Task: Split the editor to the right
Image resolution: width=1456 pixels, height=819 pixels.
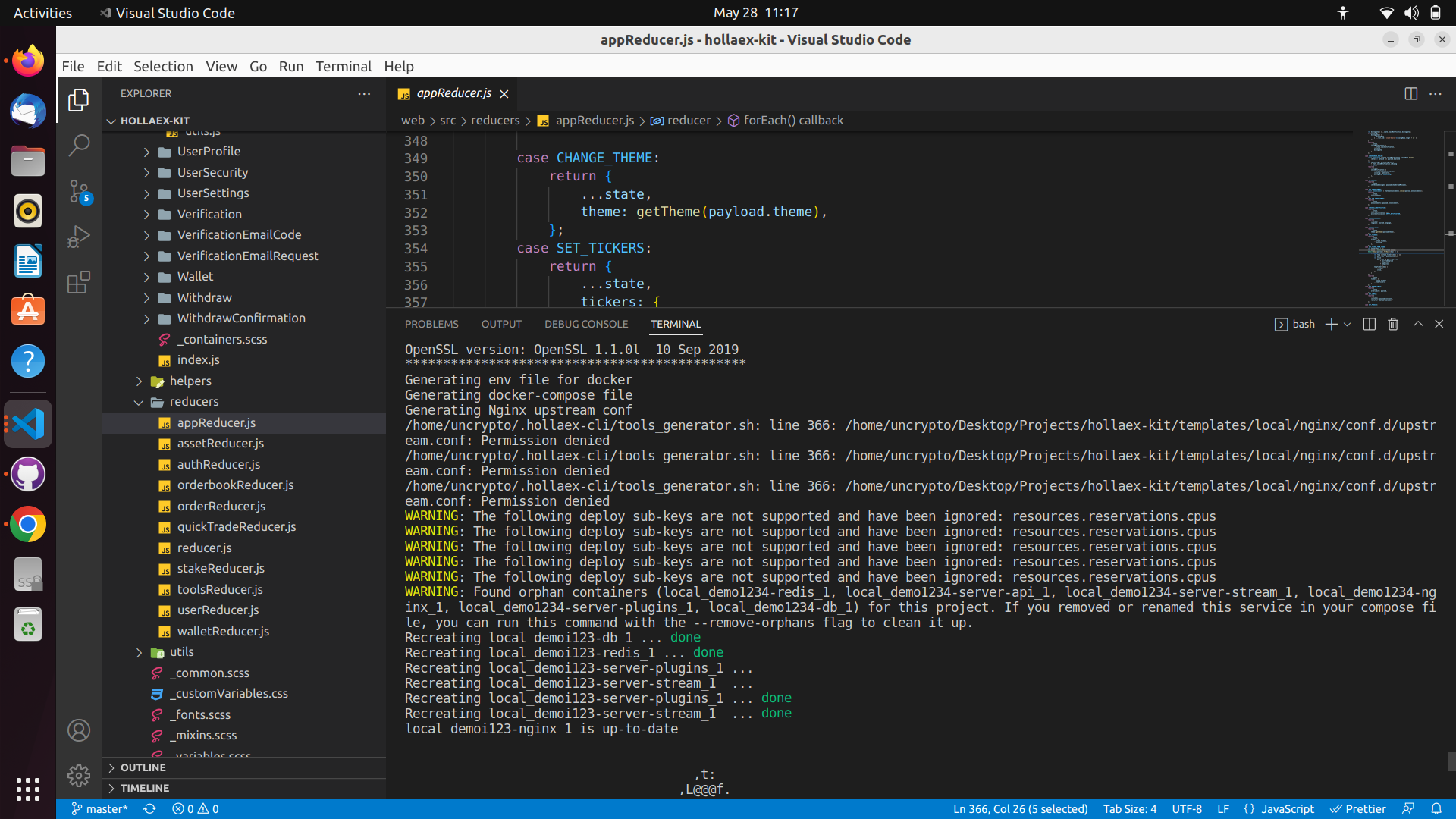Action: pos(1410,94)
